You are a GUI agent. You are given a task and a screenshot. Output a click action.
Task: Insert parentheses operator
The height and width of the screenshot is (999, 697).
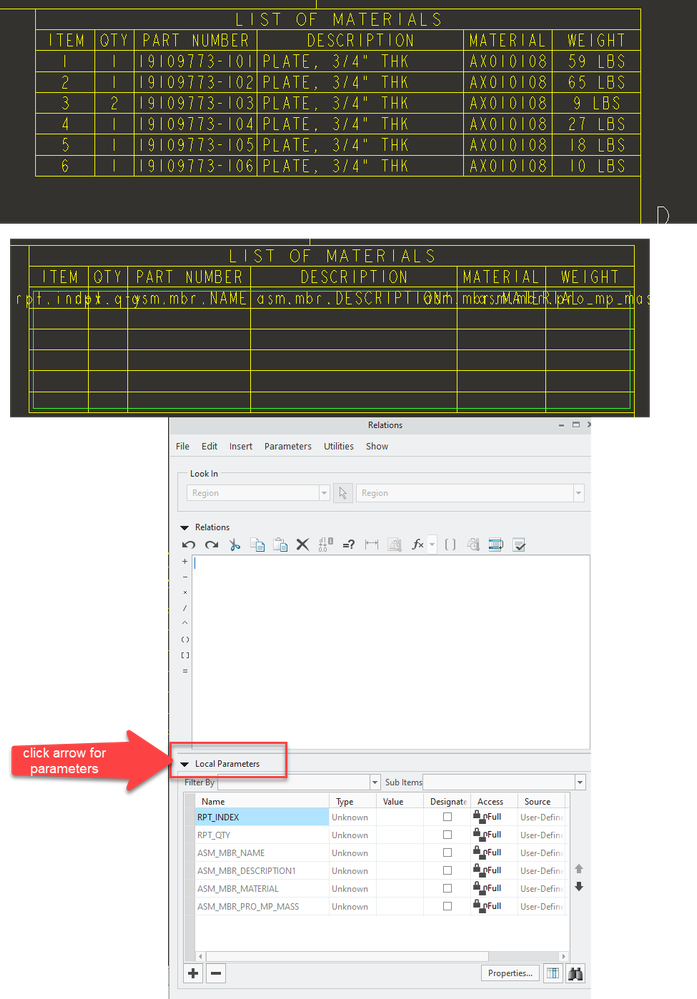tap(185, 640)
